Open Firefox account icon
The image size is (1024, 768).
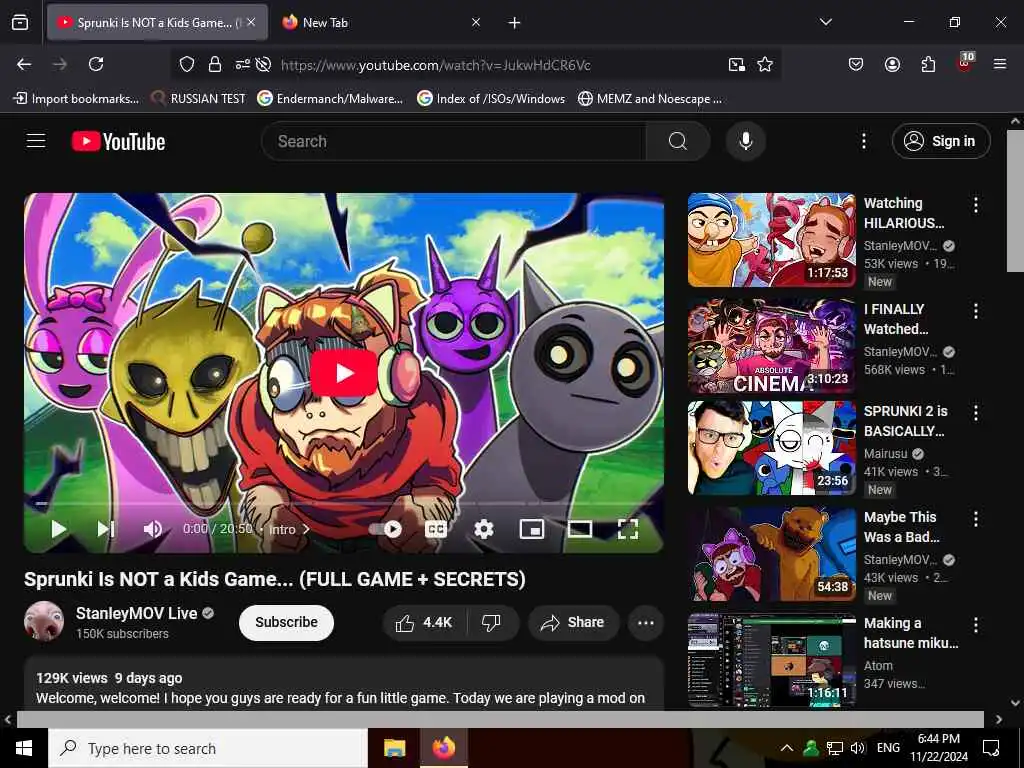892,64
